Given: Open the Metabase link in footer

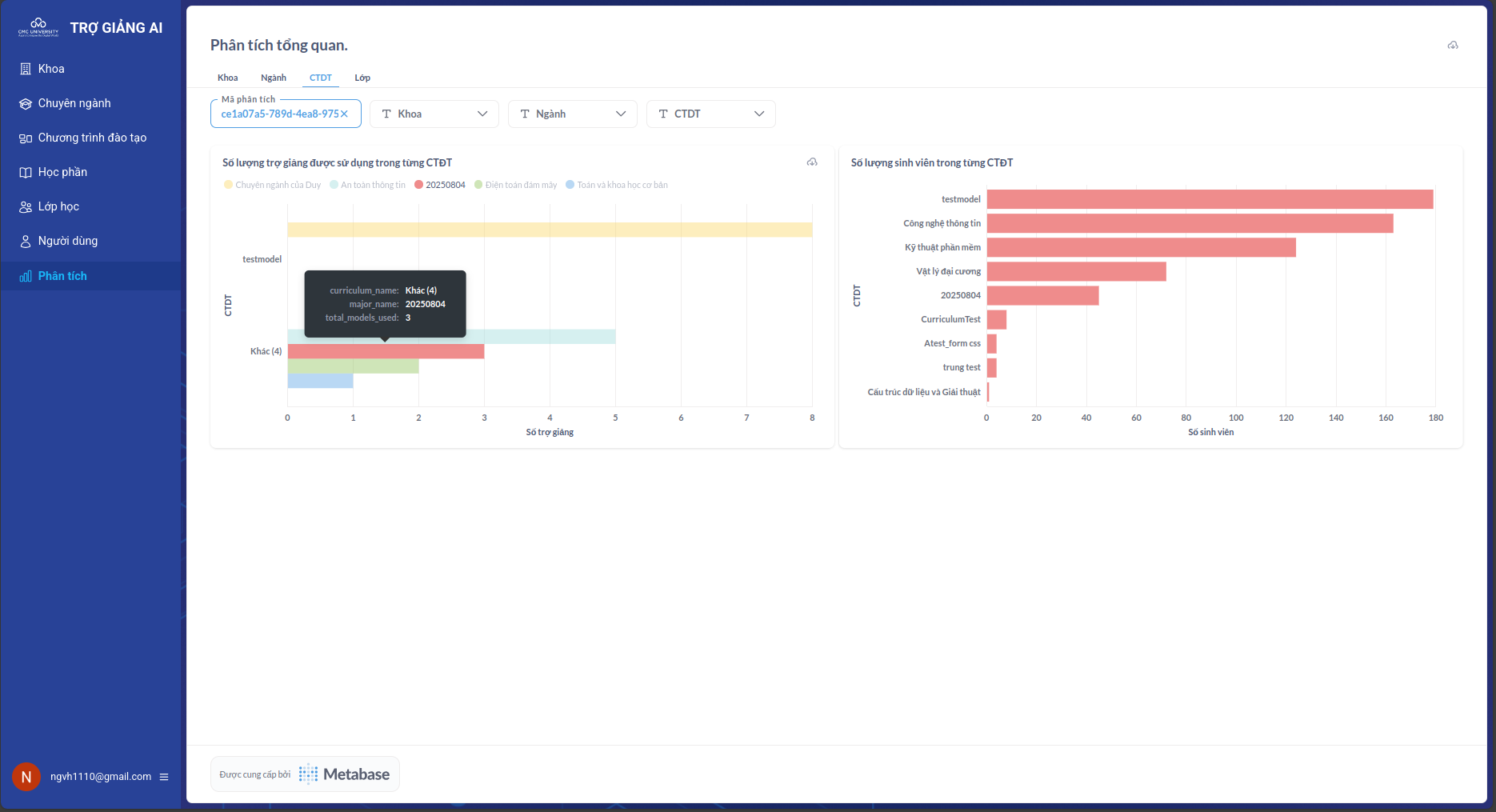Looking at the screenshot, I should coord(344,774).
